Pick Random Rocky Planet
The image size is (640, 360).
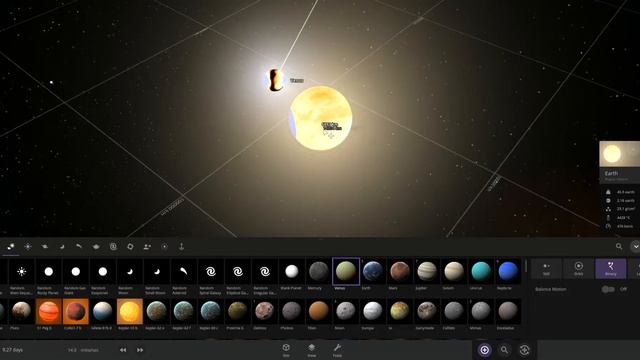click(x=48, y=271)
